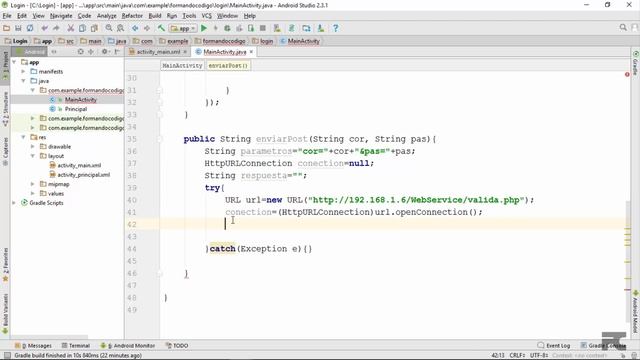Select activity_principal.xml in layout folder

[x=84, y=175]
